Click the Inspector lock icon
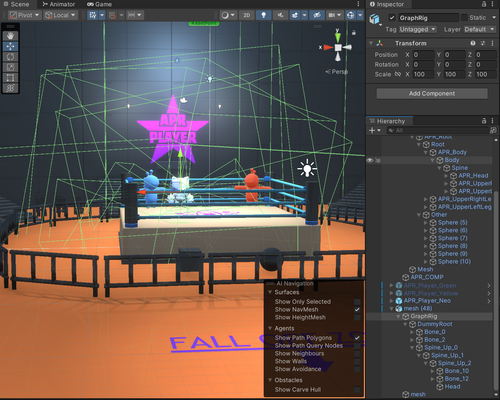Image resolution: width=500 pixels, height=400 pixels. 484,4
